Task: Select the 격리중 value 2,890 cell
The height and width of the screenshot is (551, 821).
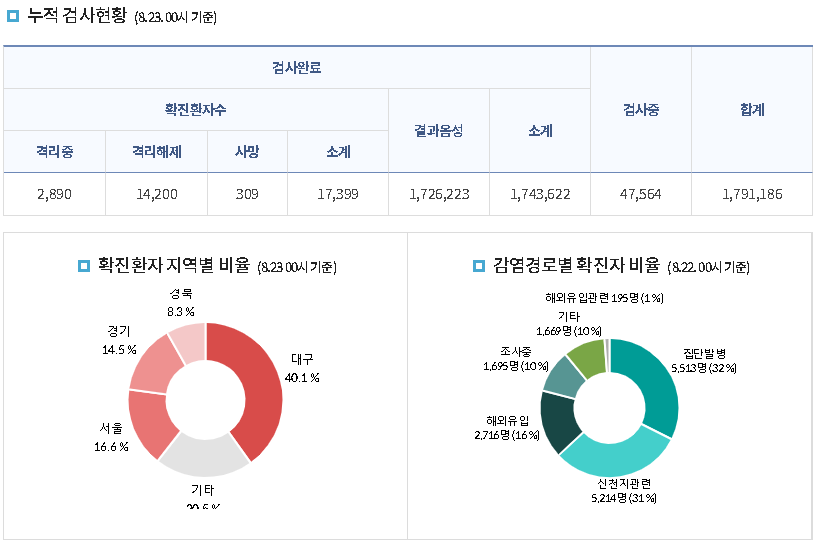Action: tap(54, 194)
